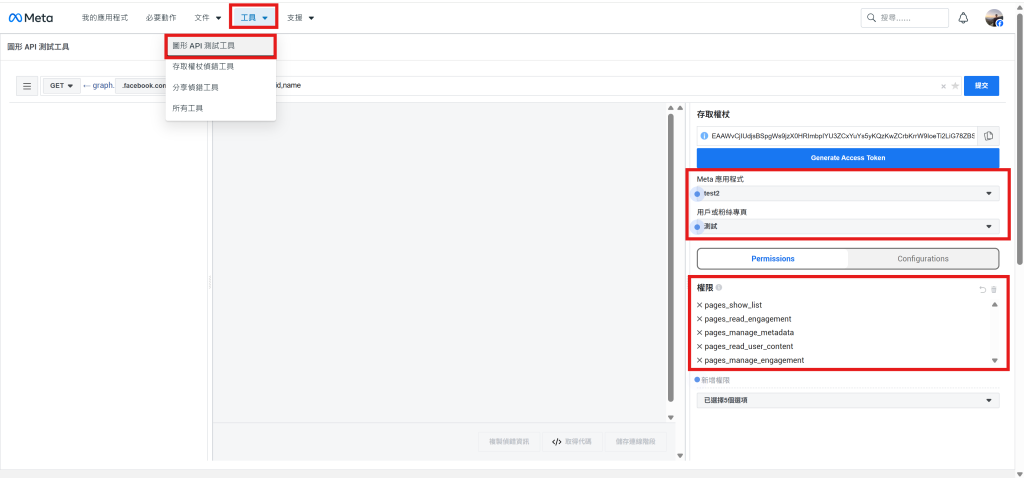Open the notifications bell icon

coord(963,18)
